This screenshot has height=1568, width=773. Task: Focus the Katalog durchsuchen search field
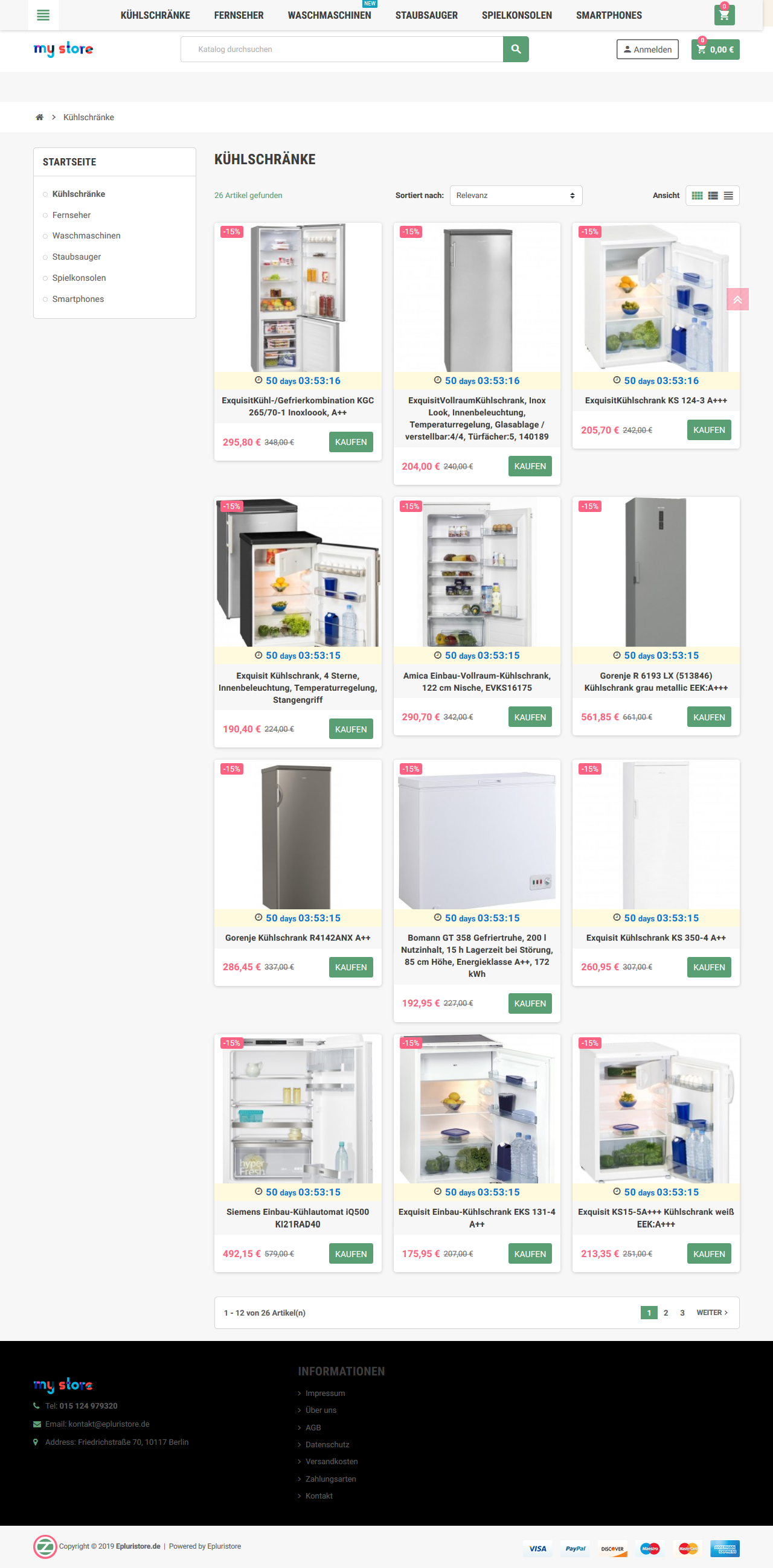click(341, 50)
